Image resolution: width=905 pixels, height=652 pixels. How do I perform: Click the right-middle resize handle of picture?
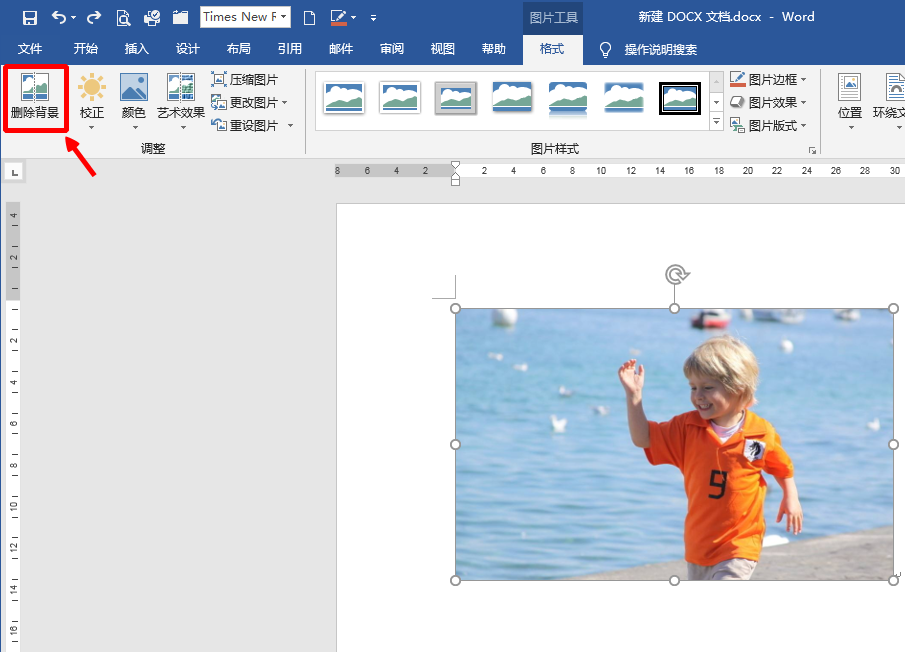point(893,444)
